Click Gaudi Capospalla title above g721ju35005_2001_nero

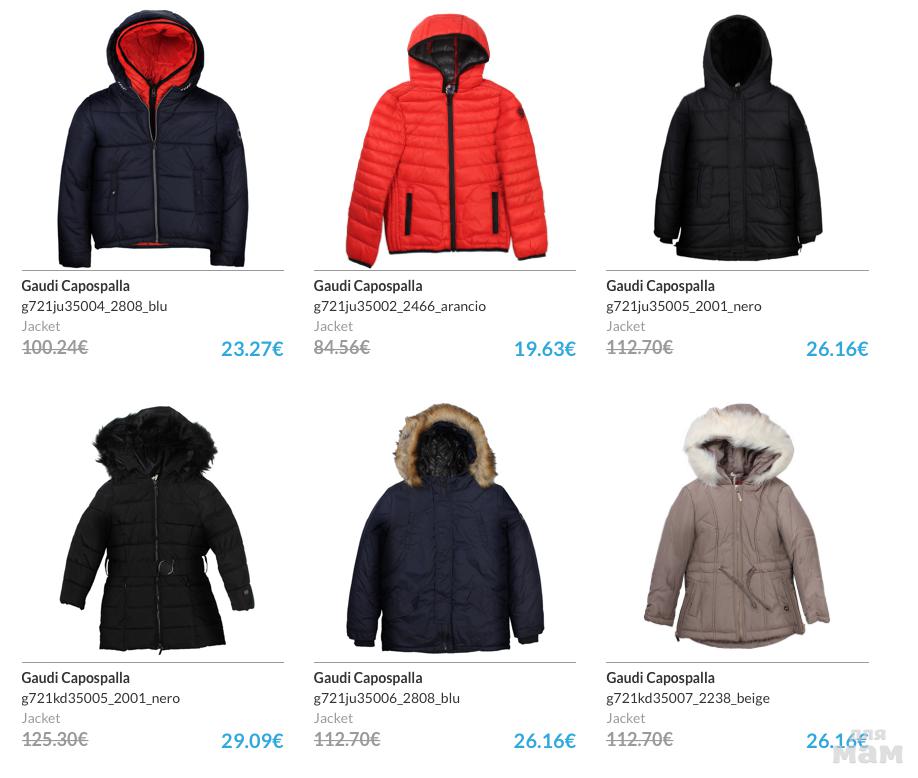coord(660,286)
